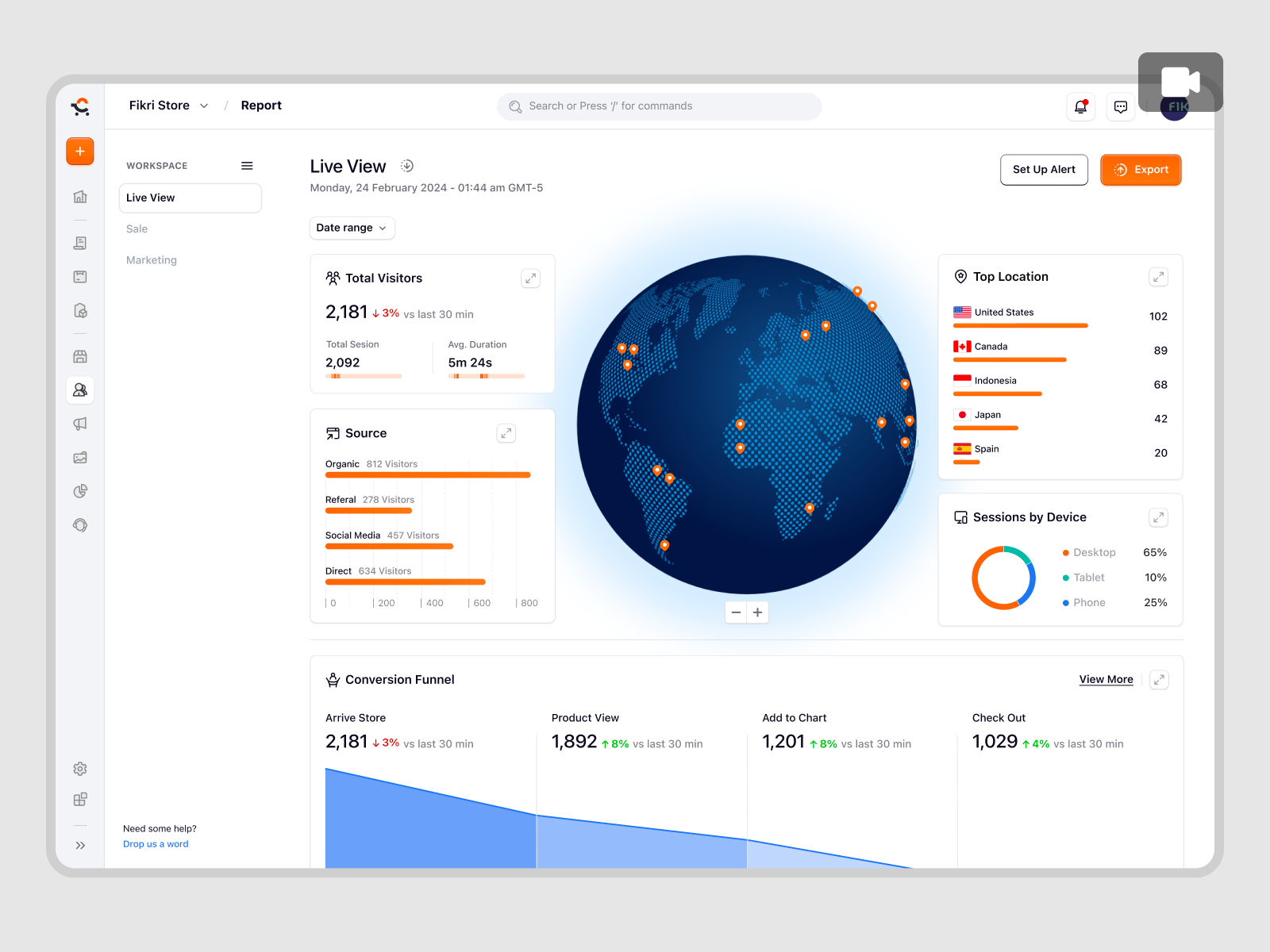1270x952 pixels.
Task: Click the search bar for commands
Action: (658, 106)
